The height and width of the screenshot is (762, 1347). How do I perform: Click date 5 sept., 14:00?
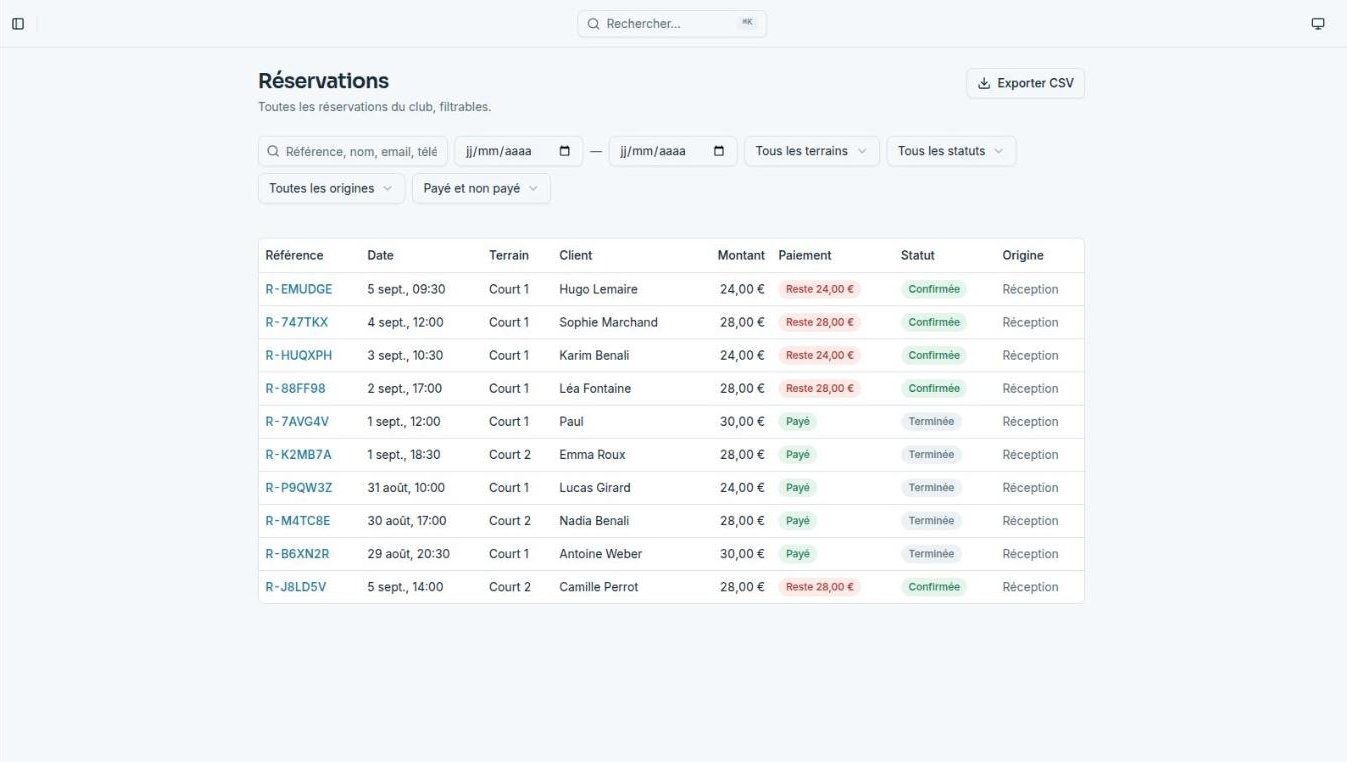coord(405,586)
